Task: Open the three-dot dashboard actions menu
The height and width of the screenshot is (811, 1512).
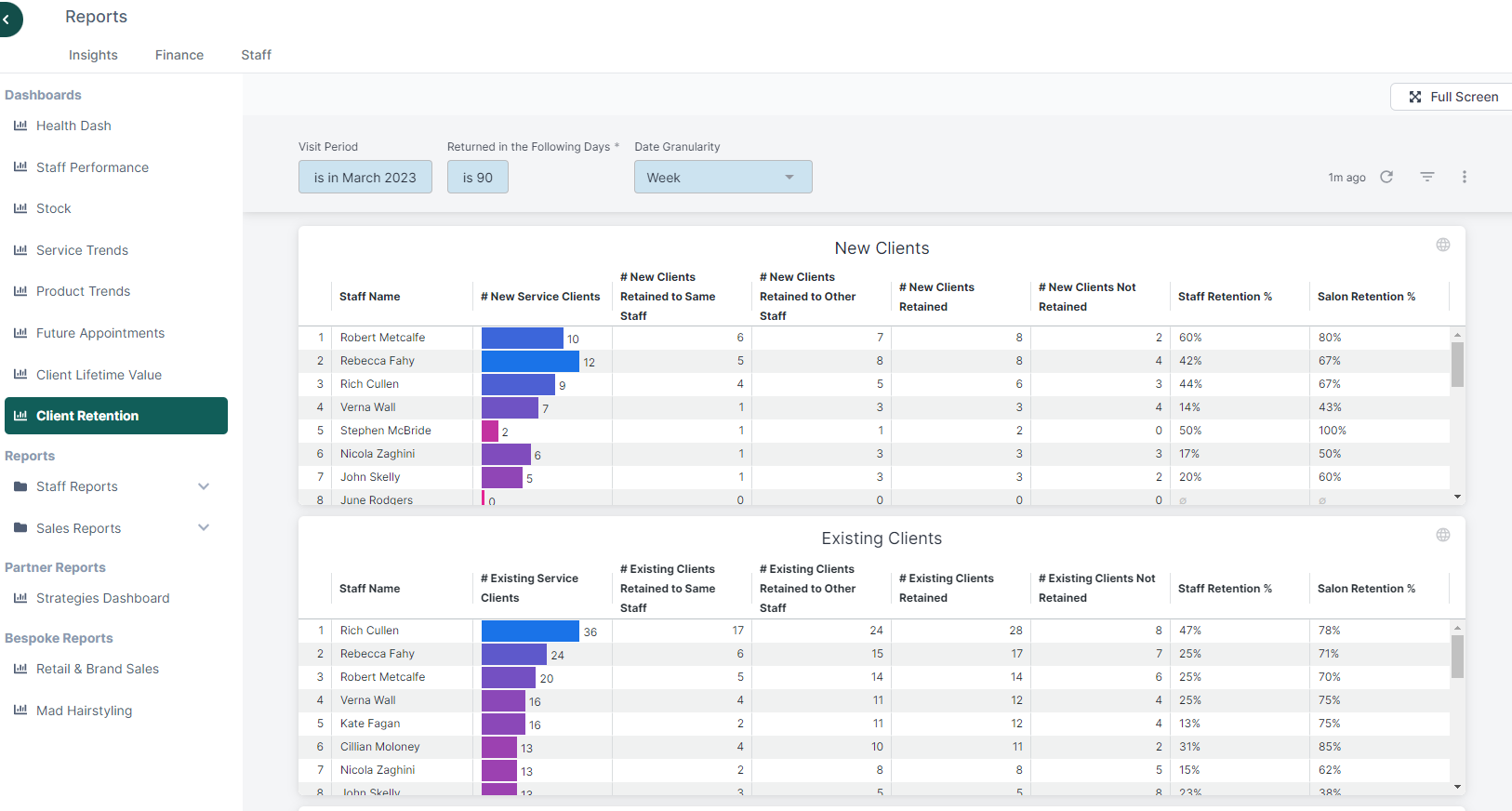Action: point(1465,177)
